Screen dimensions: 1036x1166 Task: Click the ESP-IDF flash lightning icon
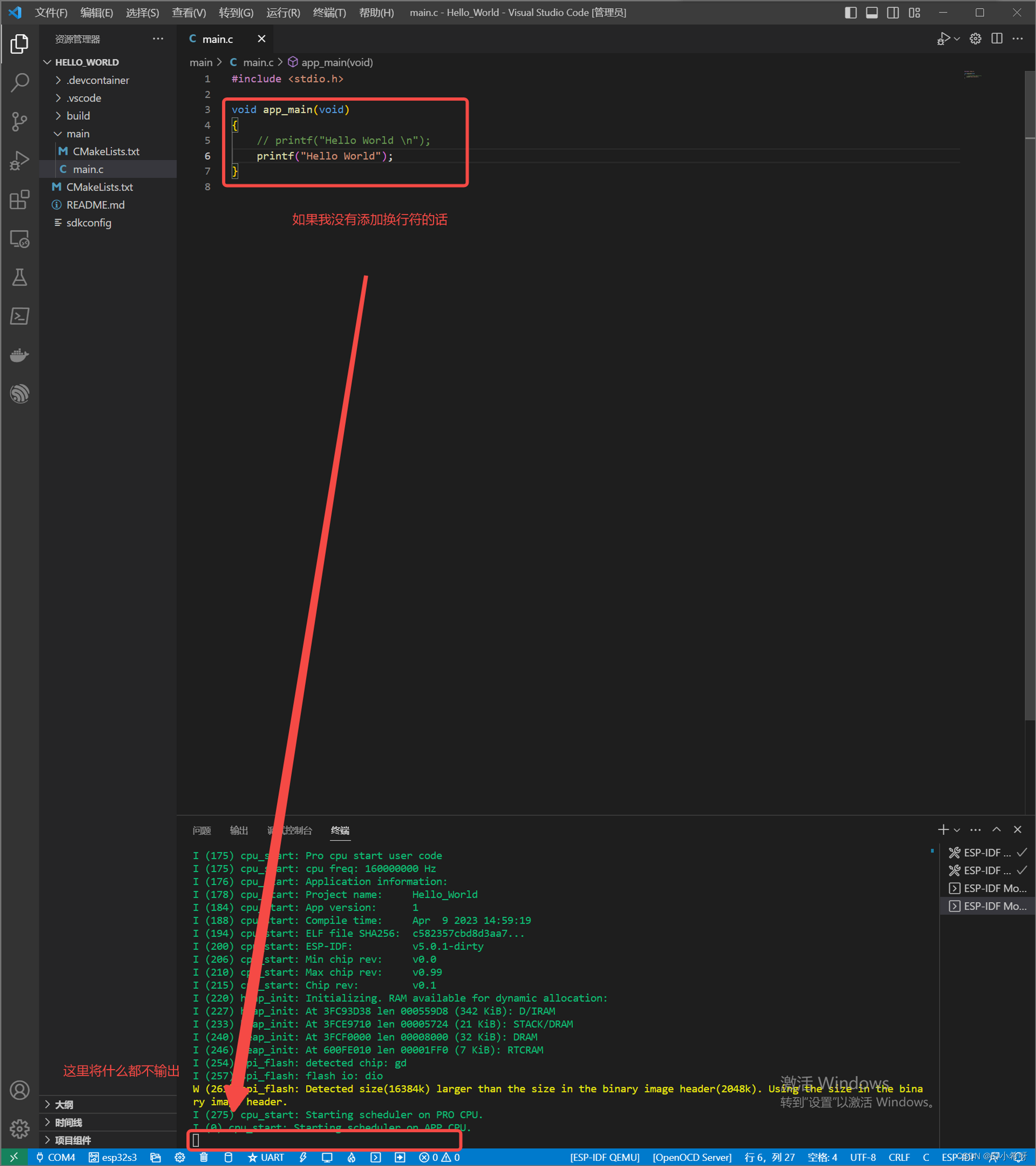[303, 1157]
